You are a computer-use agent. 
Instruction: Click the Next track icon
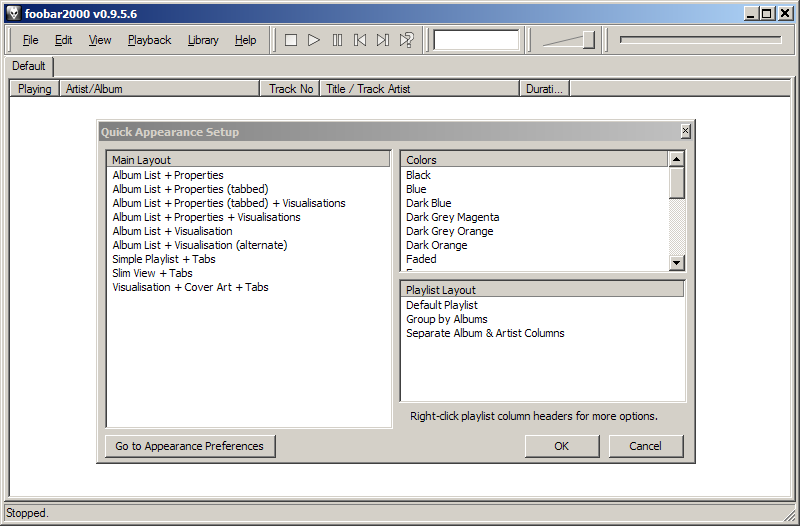(x=383, y=40)
